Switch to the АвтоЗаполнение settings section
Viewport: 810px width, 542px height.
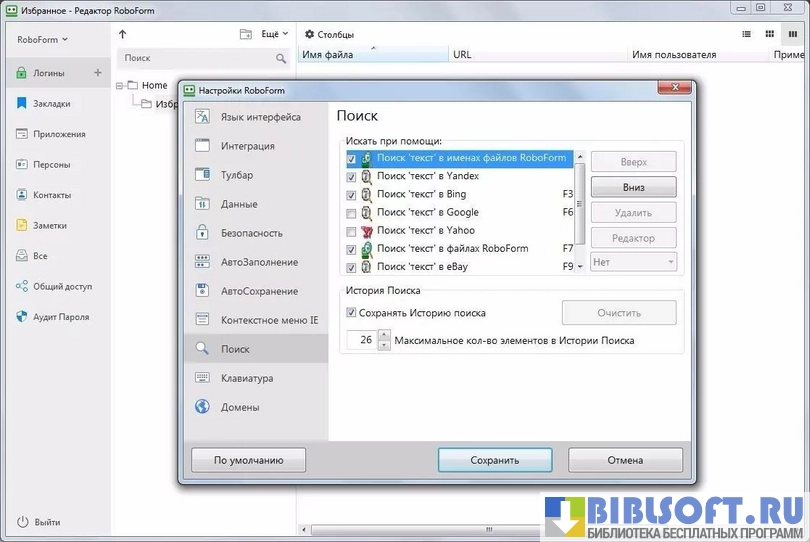[259, 262]
